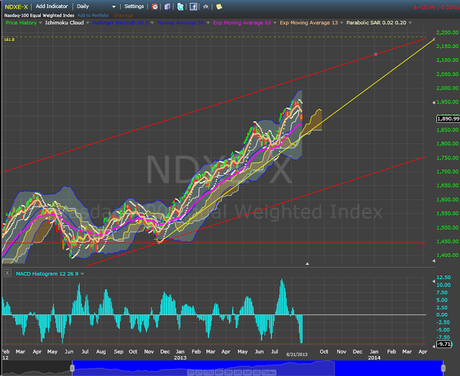Click the Nasdaq-100 Equal Weighted Index title
Viewport: 460px width, 376px height.
[x=39, y=15]
